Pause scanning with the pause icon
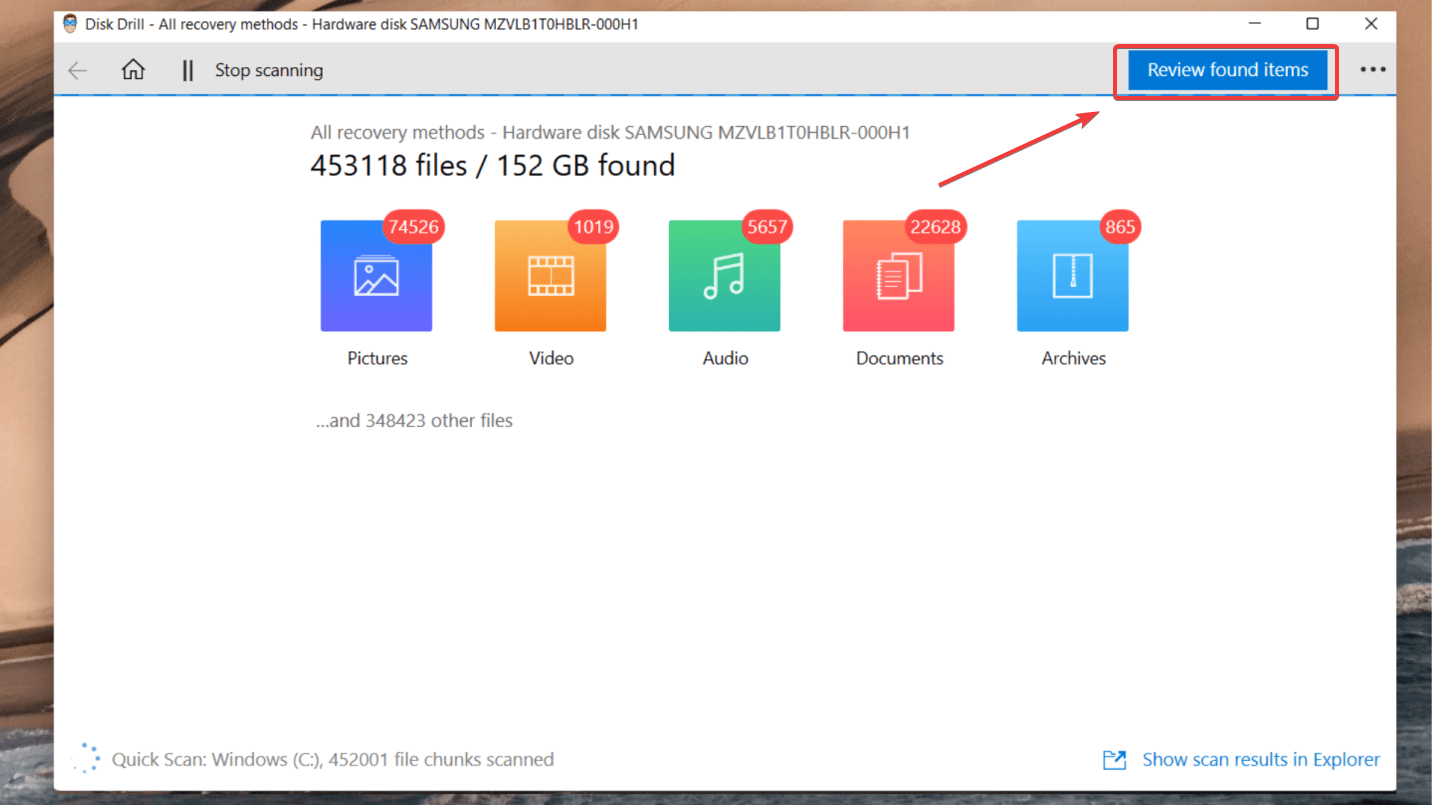 pos(187,70)
